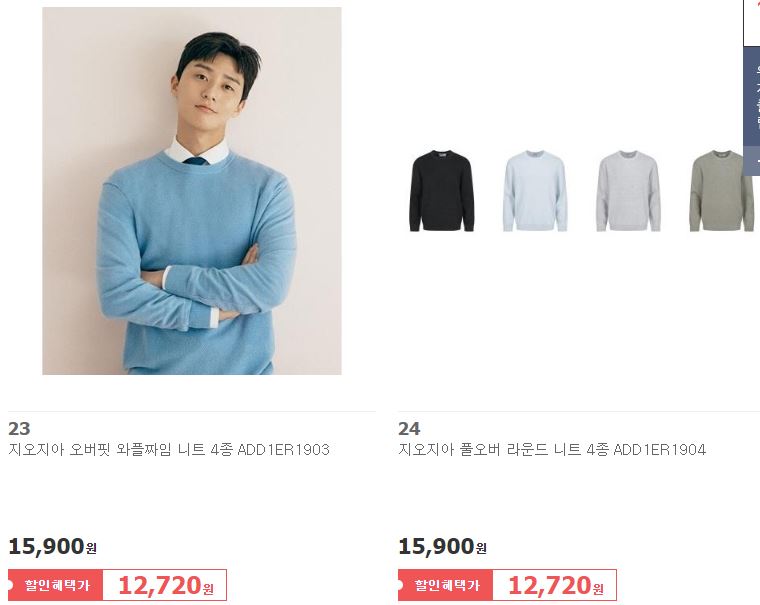This screenshot has height=605, width=760.
Task: Open the dark blue floating side banner
Action: click(x=752, y=97)
